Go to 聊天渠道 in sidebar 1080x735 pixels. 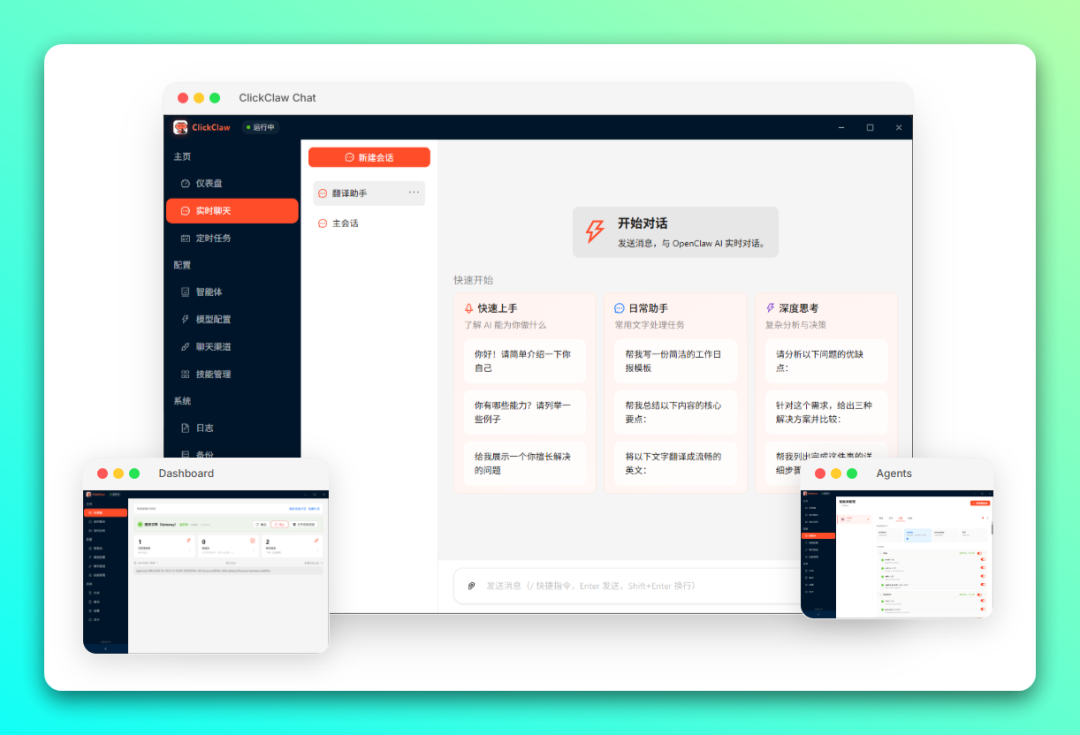pyautogui.click(x=231, y=347)
